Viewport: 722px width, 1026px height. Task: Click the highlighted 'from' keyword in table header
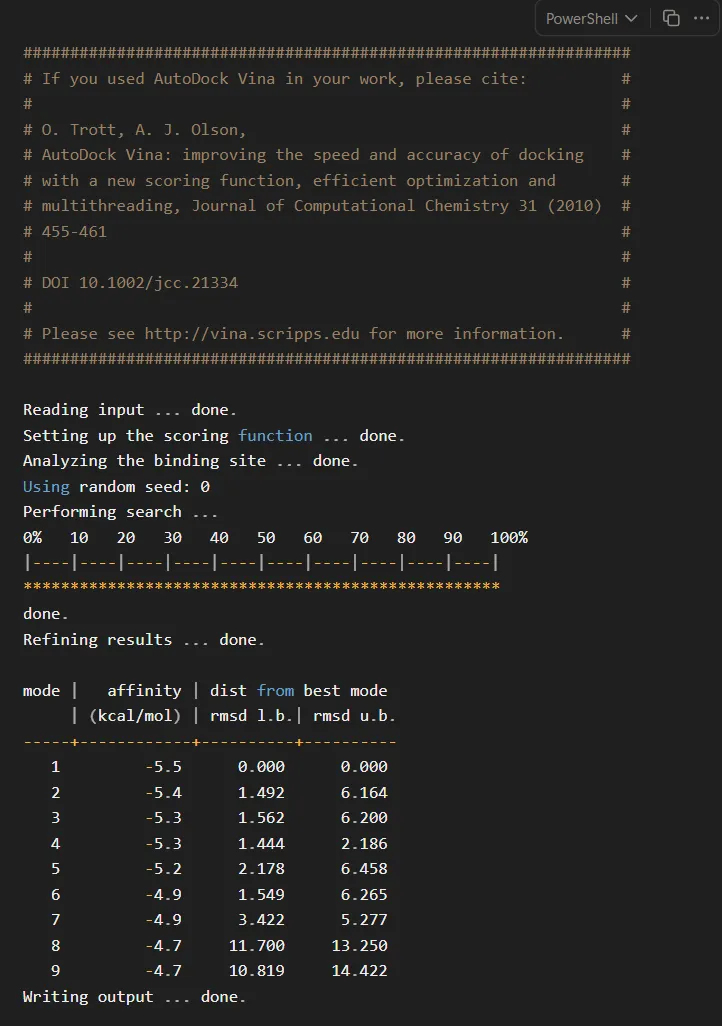(275, 690)
